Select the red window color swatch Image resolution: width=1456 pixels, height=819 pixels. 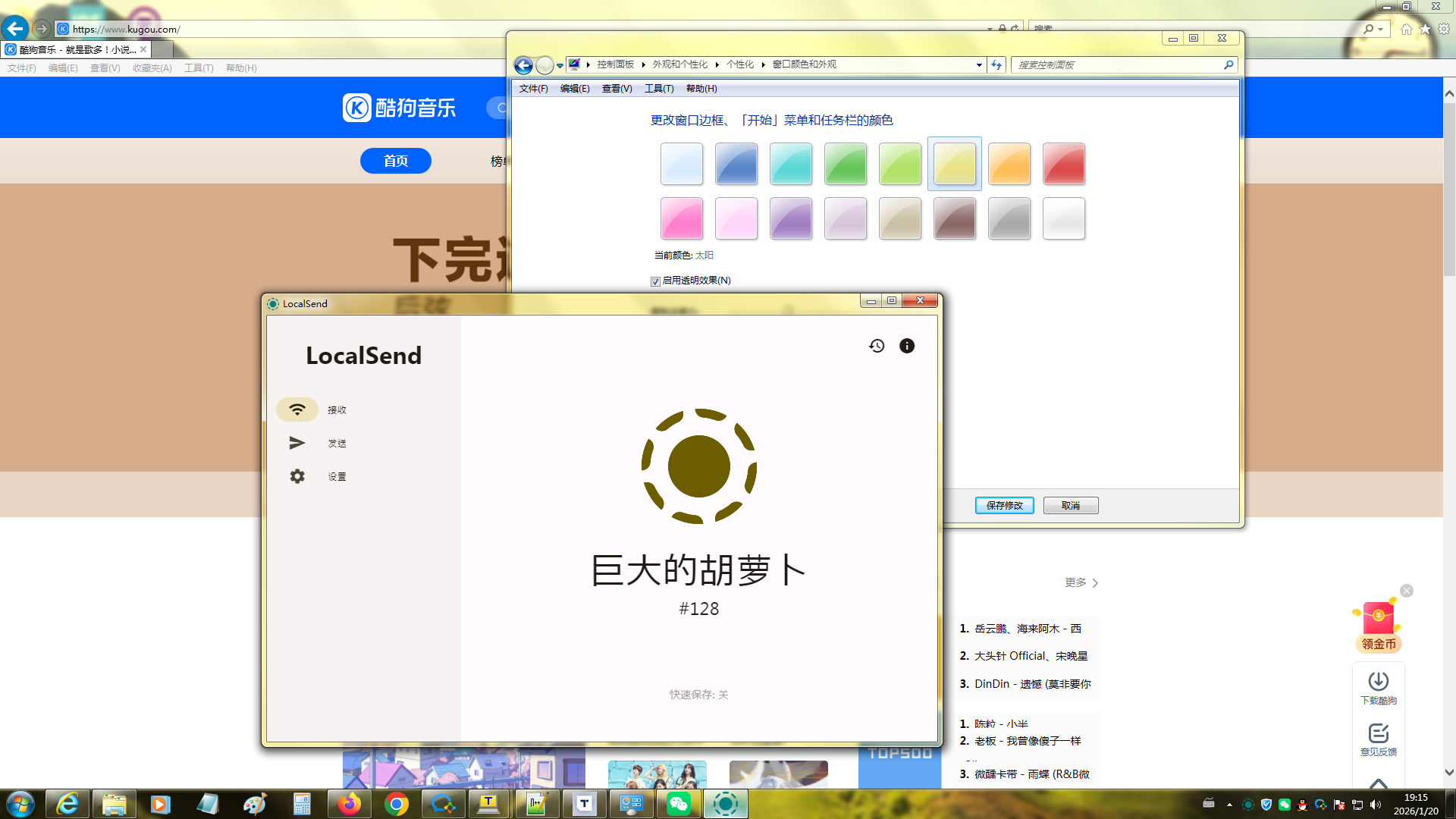click(x=1063, y=164)
